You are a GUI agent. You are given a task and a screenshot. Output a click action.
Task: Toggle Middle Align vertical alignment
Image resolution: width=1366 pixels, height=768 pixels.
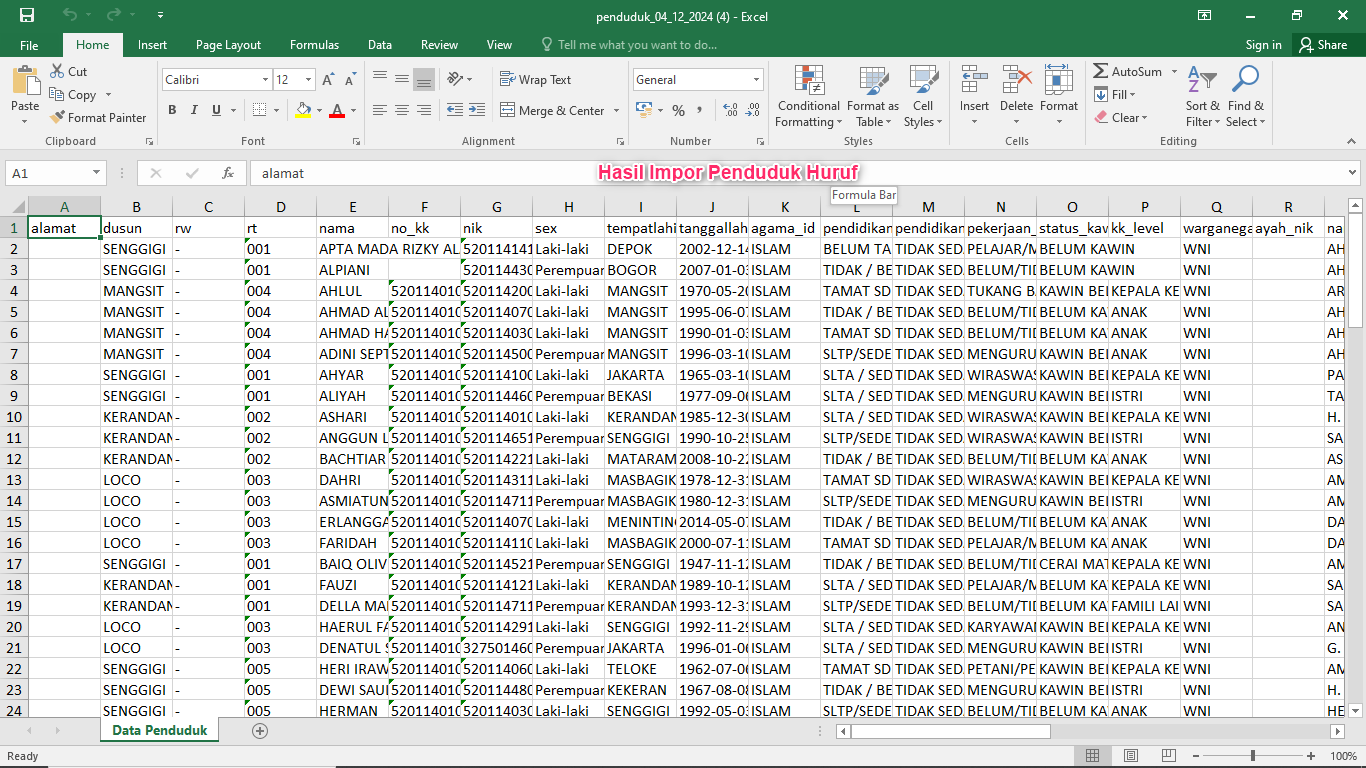pos(402,78)
